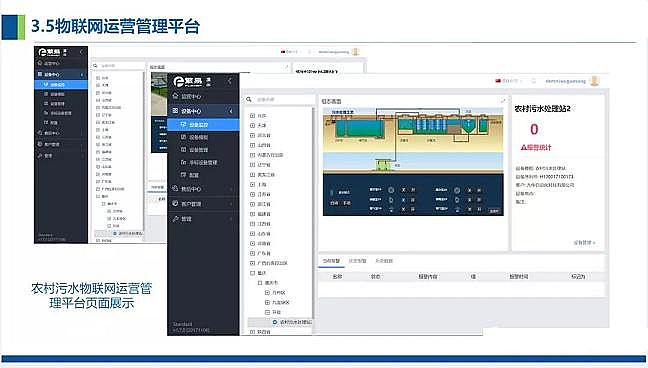The image size is (648, 368).
Task: Click the fullscreen icon on the front 组态画面 panel
Action: [x=503, y=100]
